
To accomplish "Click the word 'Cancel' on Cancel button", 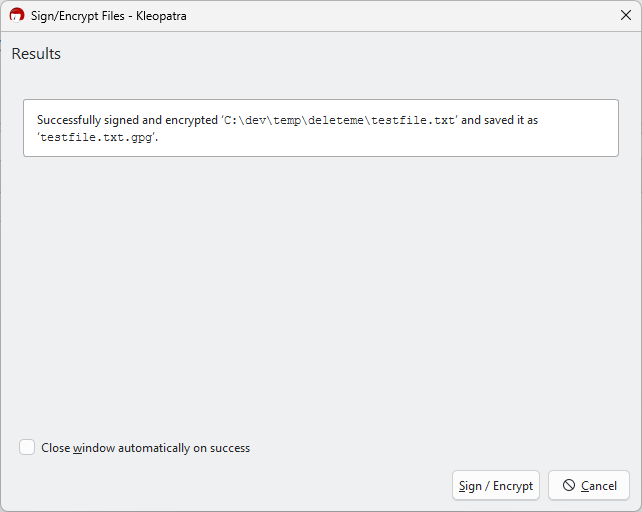I will (x=598, y=486).
